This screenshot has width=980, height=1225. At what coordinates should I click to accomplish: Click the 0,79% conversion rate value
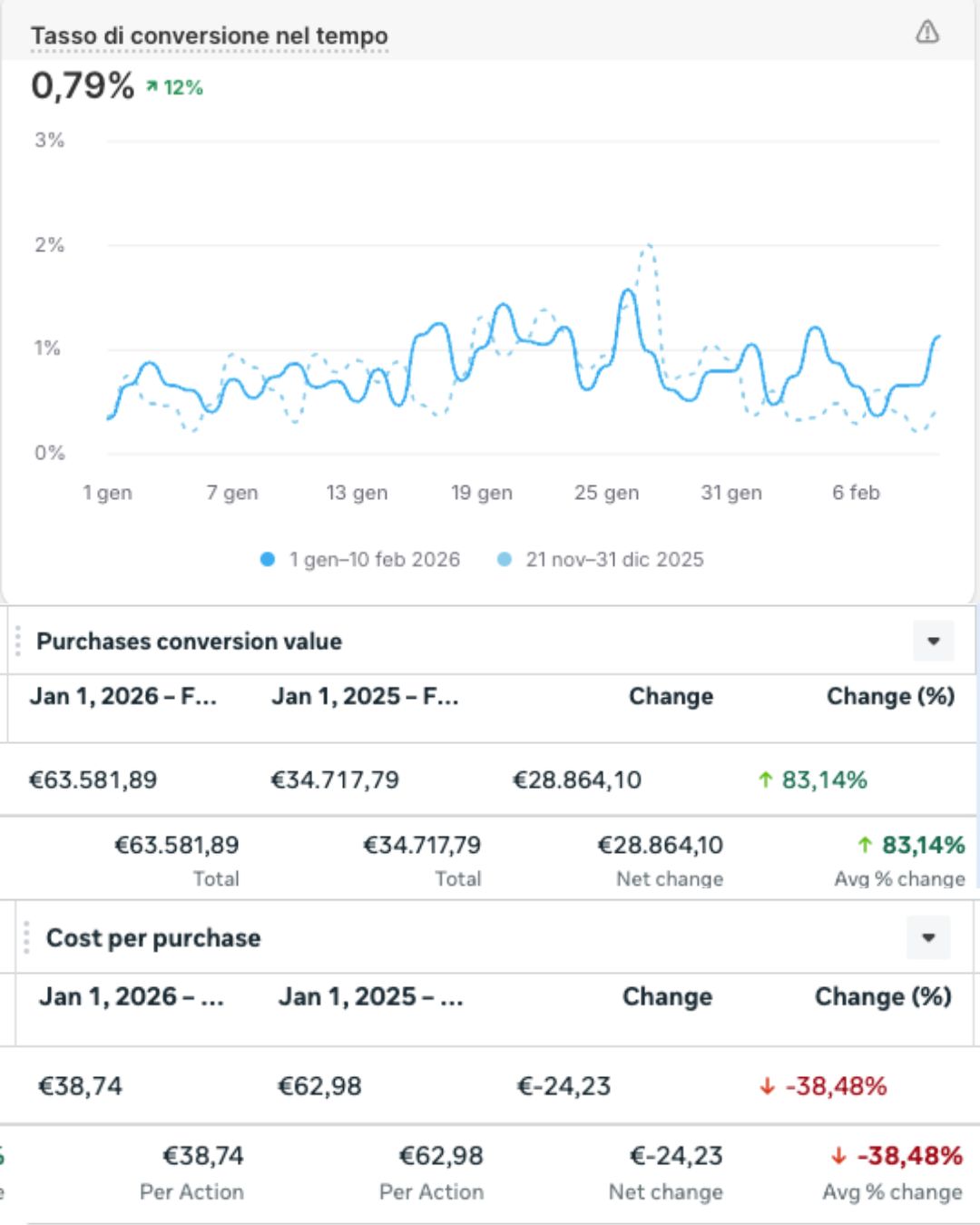tap(83, 86)
